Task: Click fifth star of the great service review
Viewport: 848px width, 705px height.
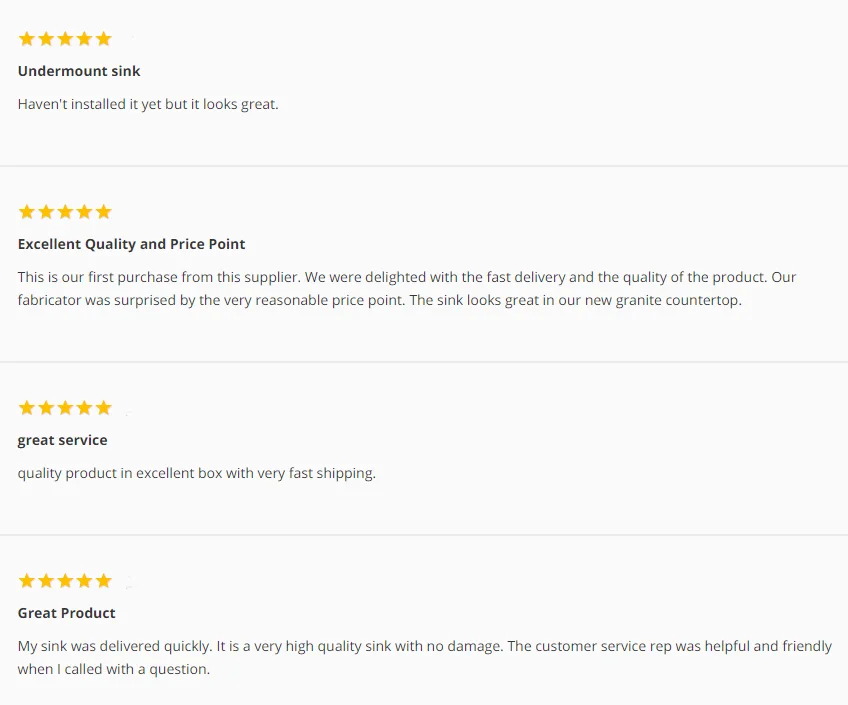Action: pos(103,408)
